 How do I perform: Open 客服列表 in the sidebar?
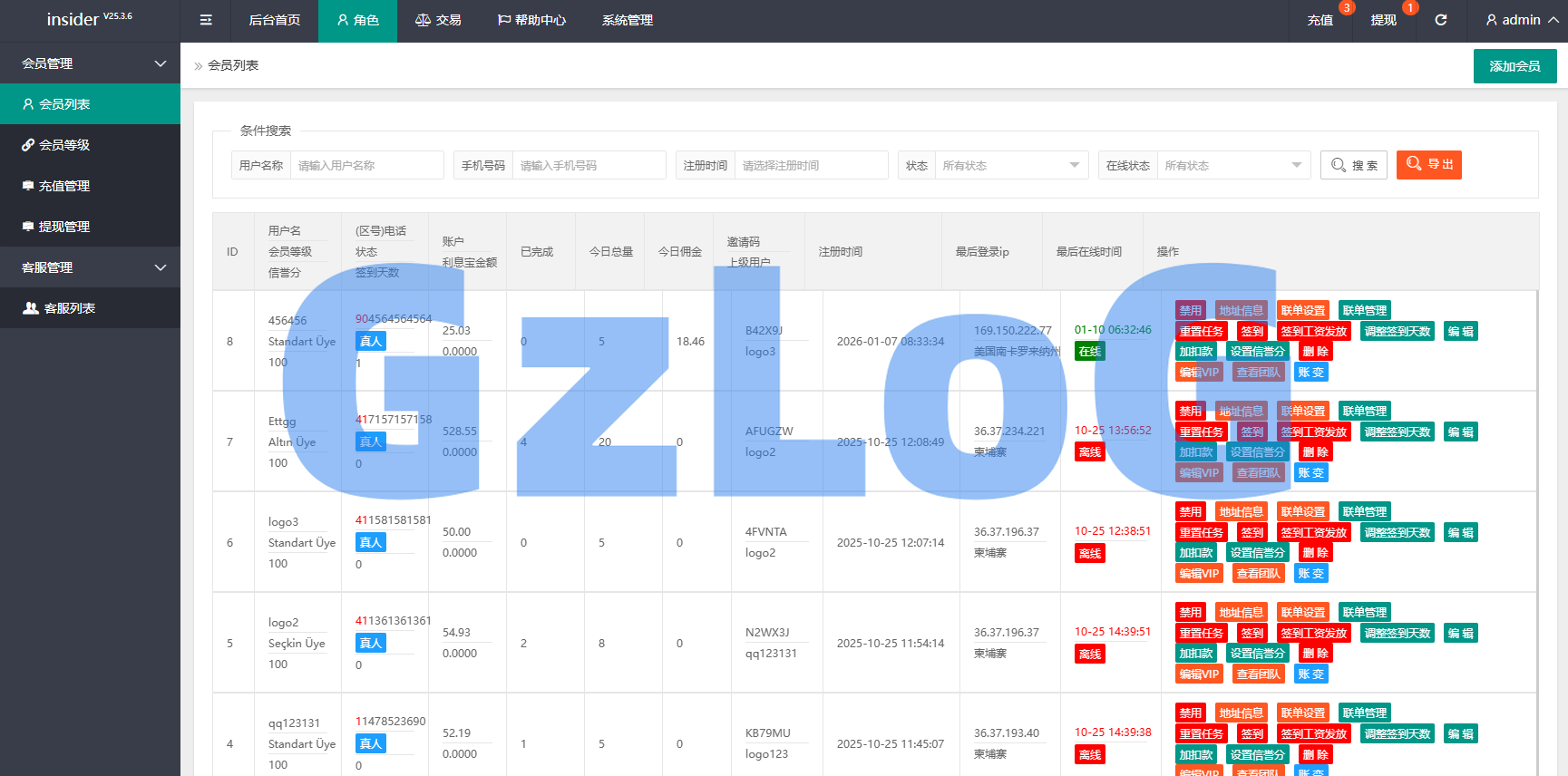(69, 308)
